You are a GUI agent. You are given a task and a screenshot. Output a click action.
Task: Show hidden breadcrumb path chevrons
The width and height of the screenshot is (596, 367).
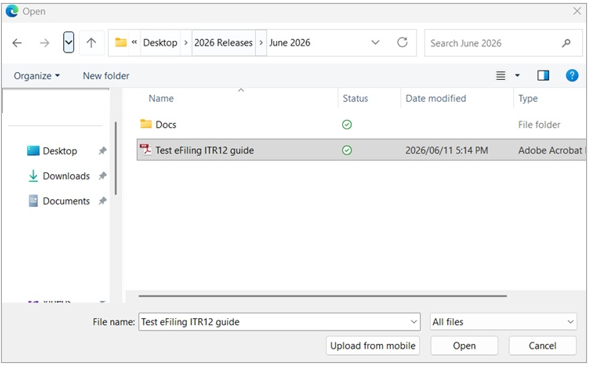point(134,43)
